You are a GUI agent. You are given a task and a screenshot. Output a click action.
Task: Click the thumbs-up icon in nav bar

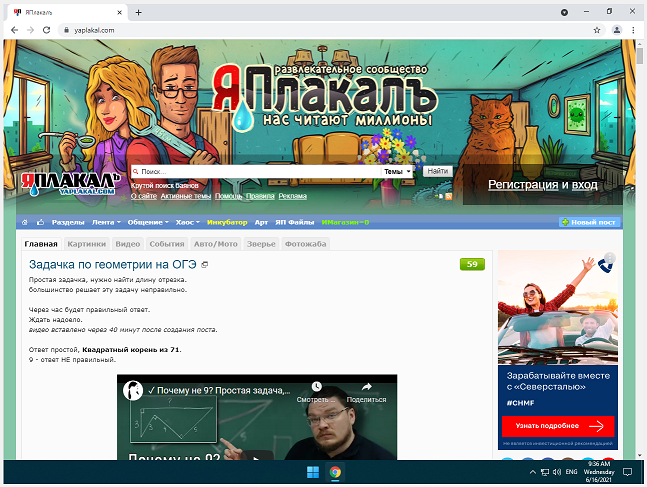pos(40,222)
